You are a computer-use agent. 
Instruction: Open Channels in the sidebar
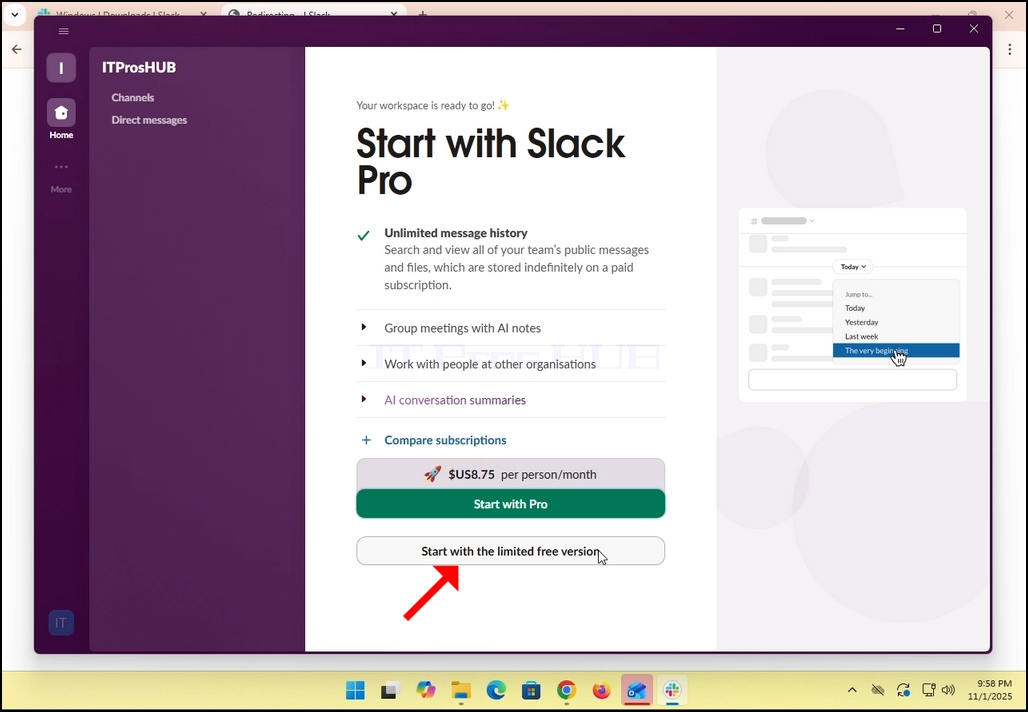coord(132,97)
